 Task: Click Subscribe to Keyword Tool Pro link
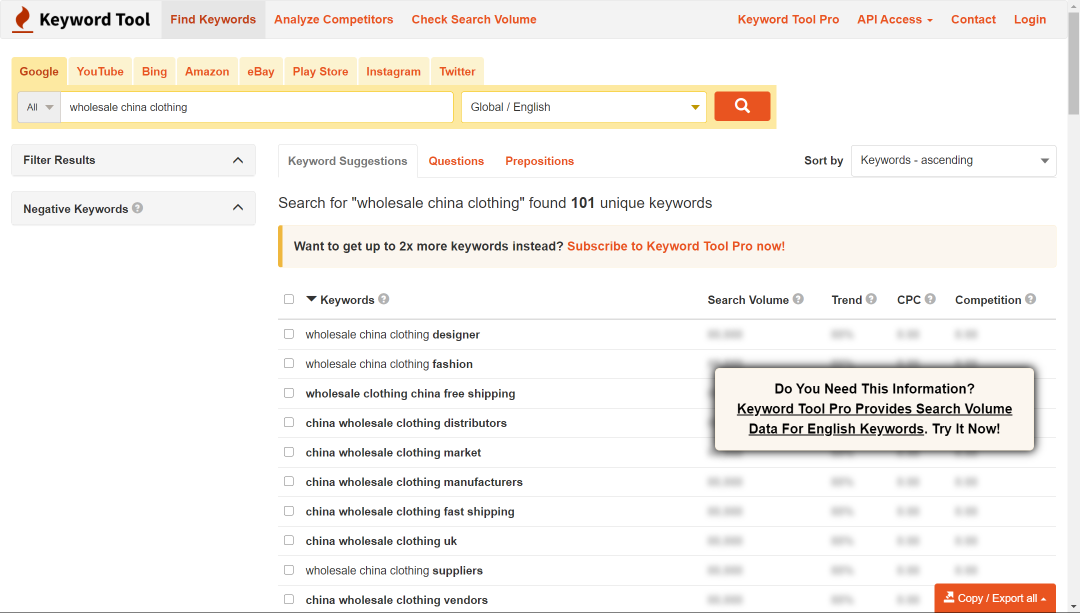click(676, 246)
